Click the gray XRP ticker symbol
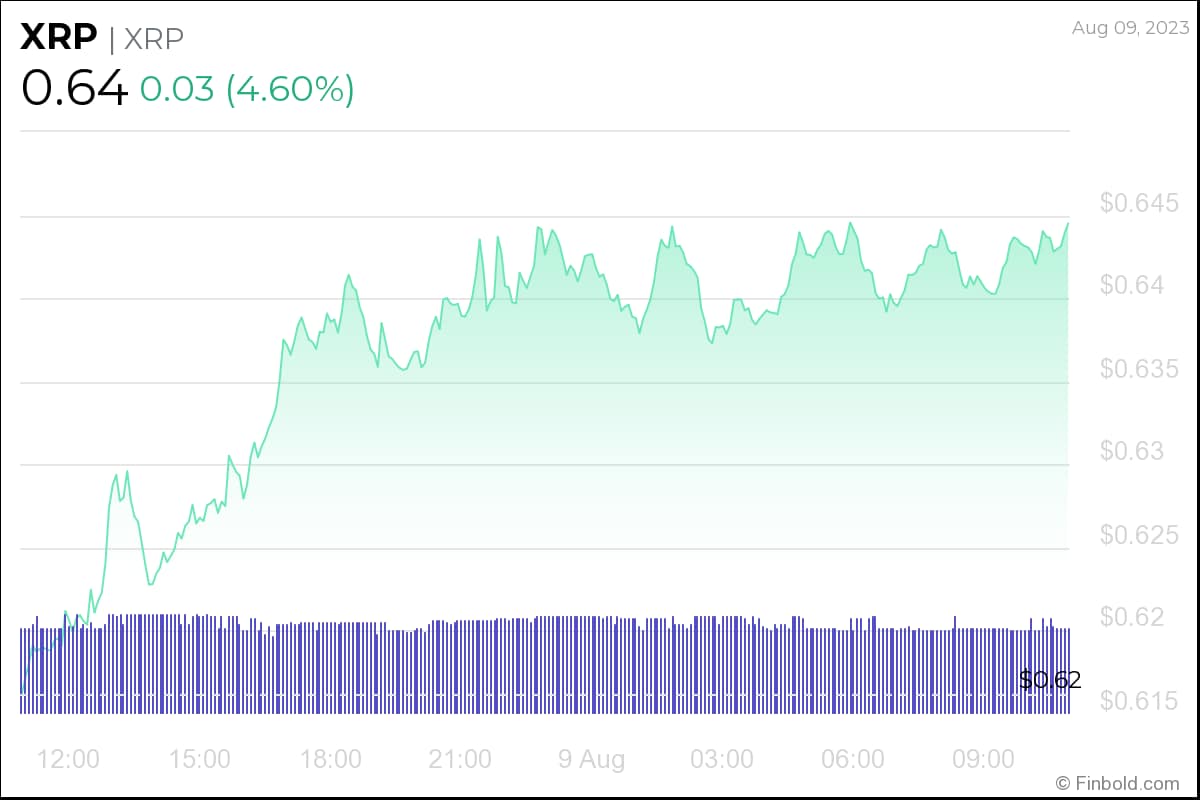Image resolution: width=1200 pixels, height=800 pixels. (x=154, y=38)
